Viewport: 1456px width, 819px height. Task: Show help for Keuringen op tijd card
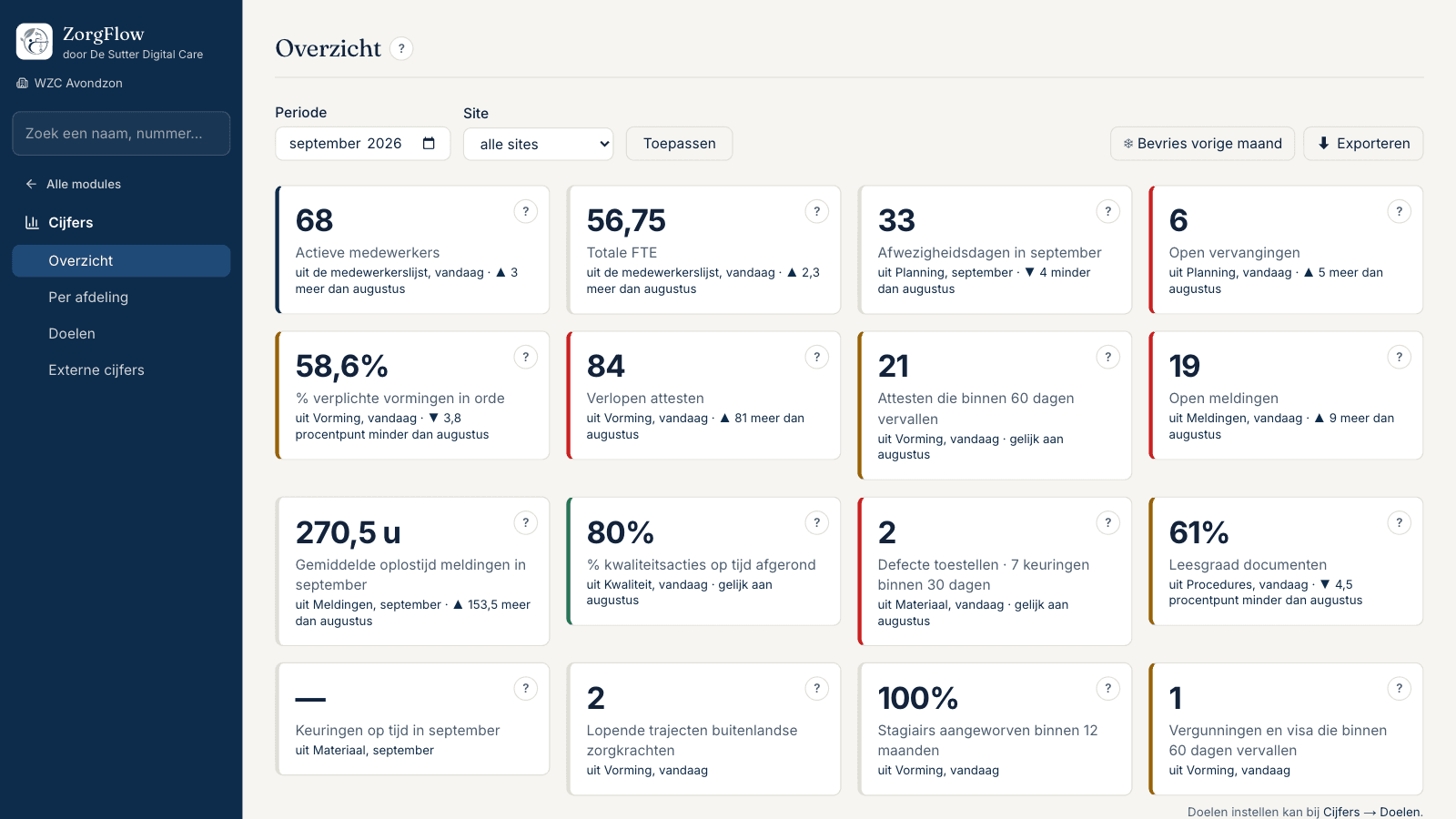point(525,688)
